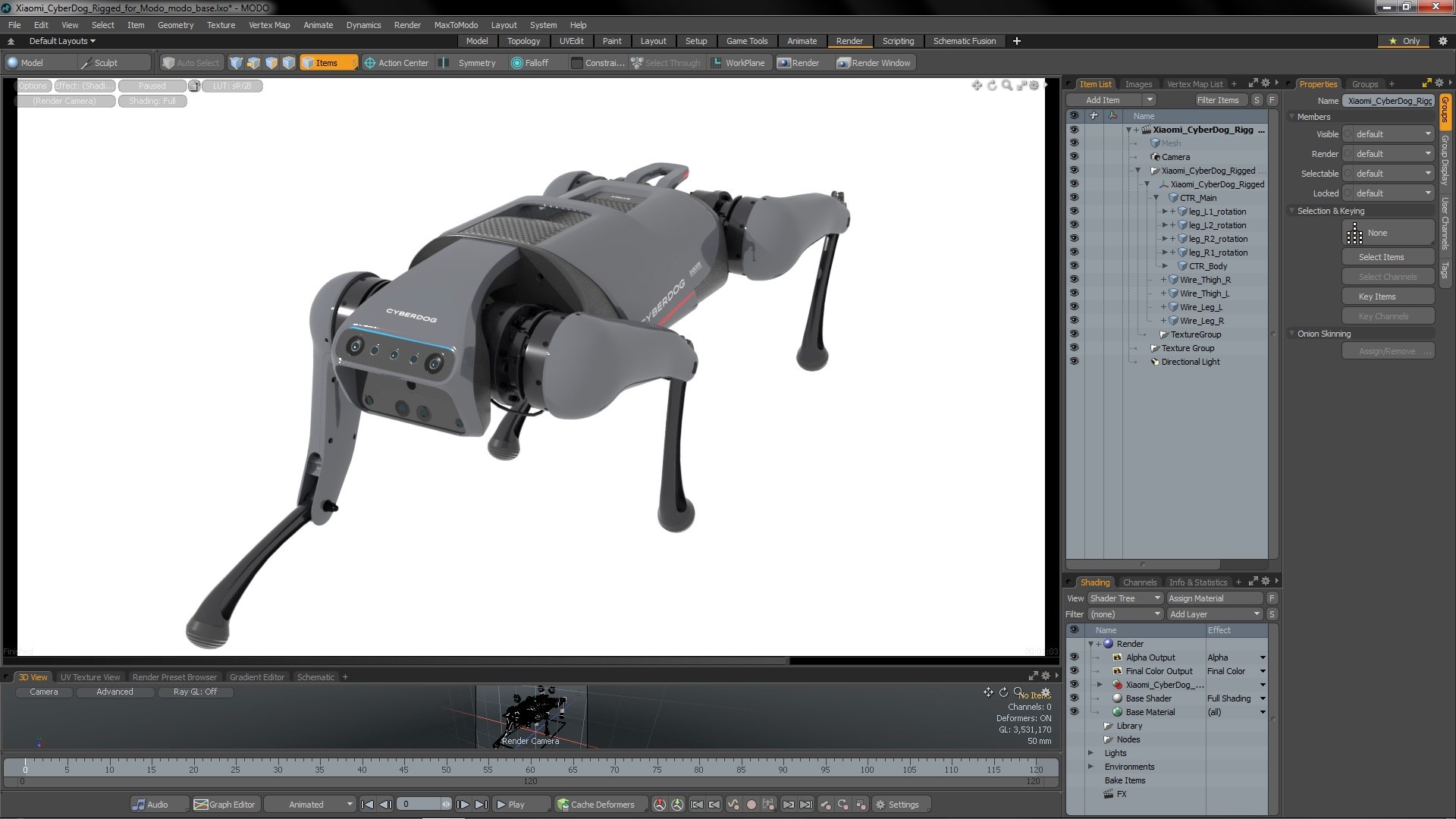
Task: Expand the CTR_Body tree item
Action: (x=1165, y=266)
